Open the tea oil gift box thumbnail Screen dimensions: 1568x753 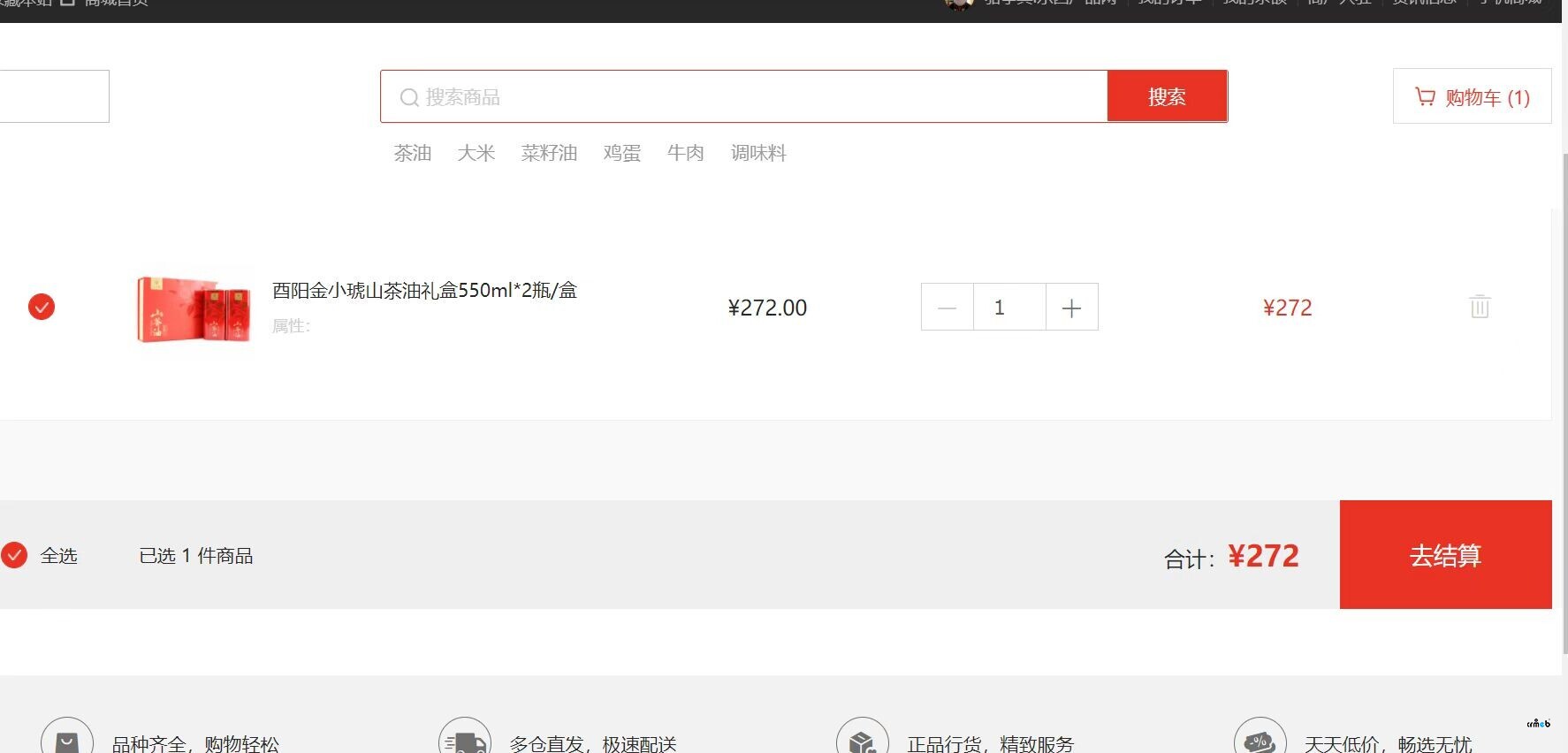[x=194, y=308]
